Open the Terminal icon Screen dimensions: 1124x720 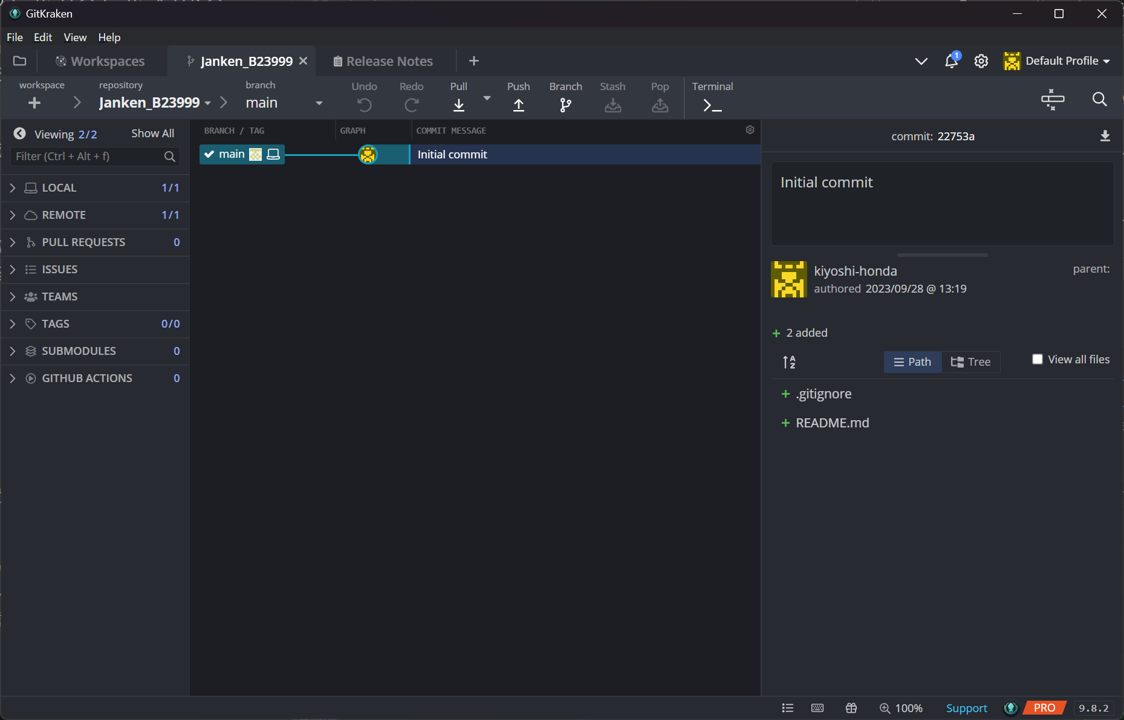click(712, 105)
